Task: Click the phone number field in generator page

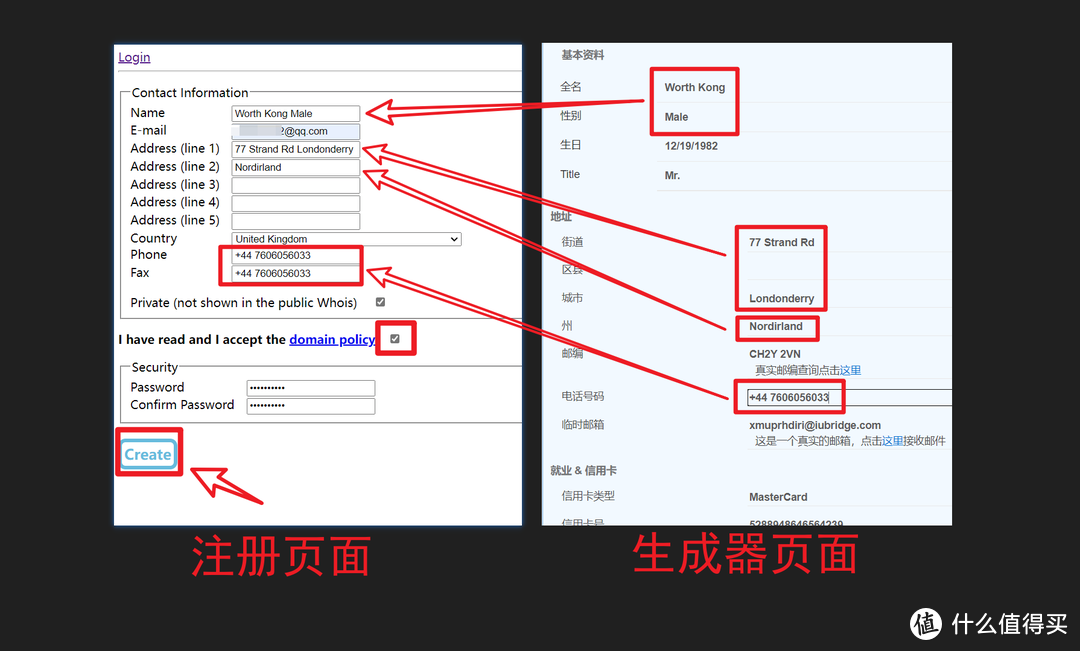Action: 849,397
